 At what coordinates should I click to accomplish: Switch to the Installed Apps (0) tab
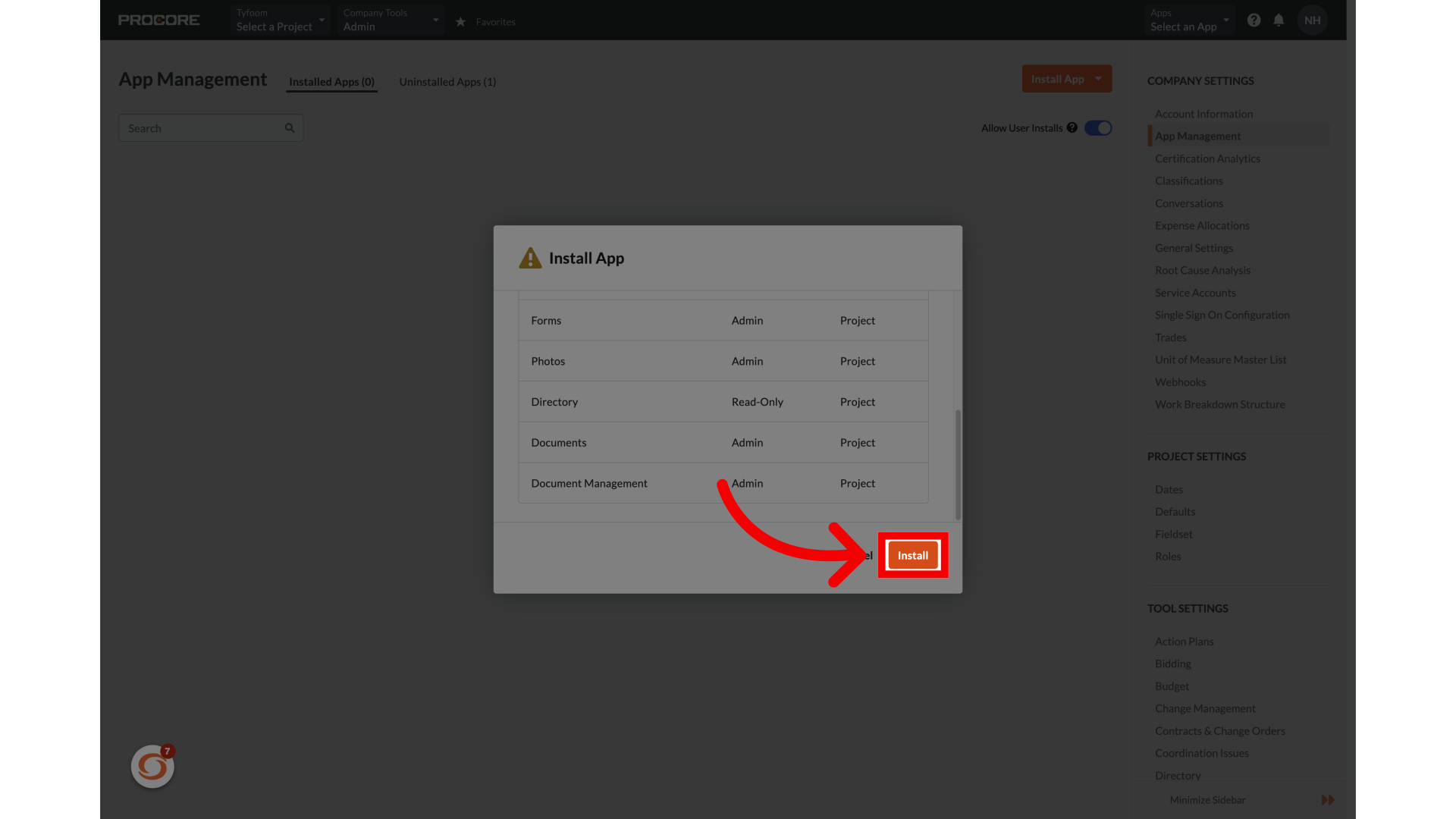[331, 82]
